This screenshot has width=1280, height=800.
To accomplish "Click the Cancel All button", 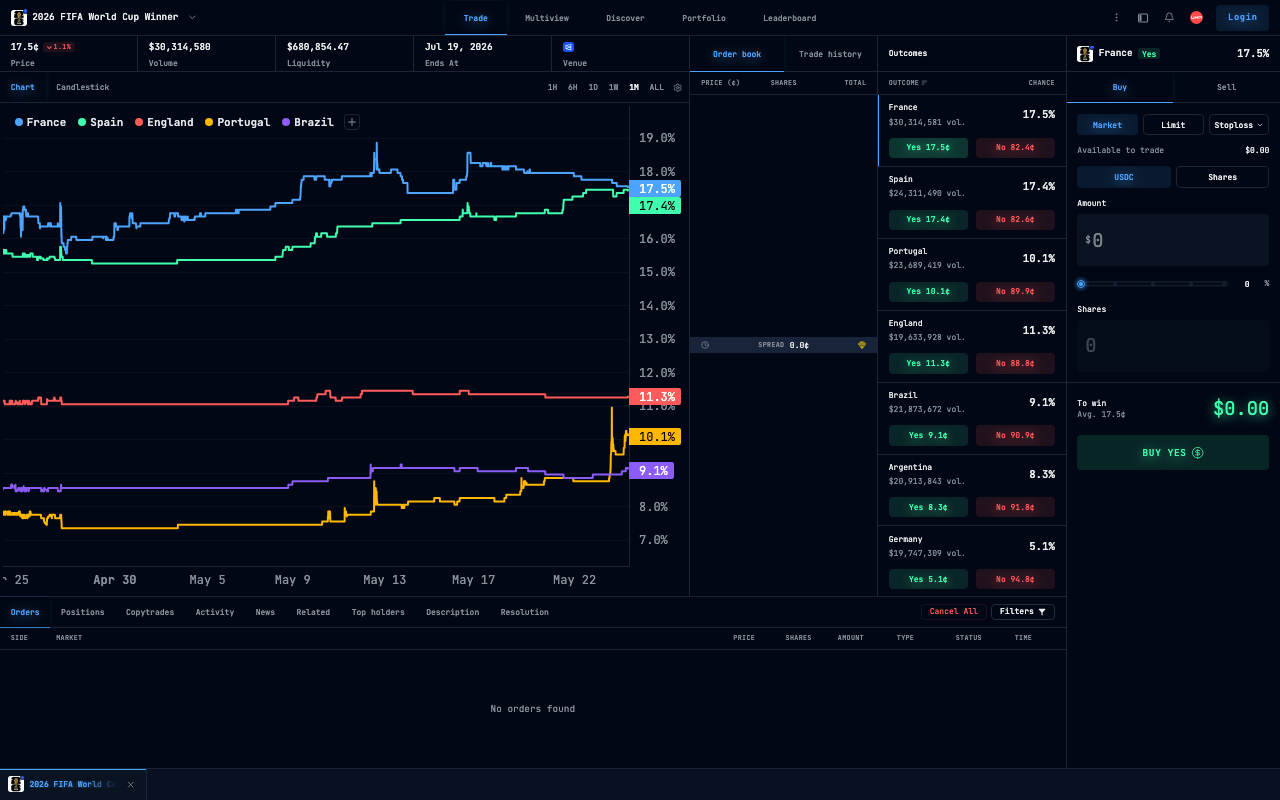I will click(x=953, y=612).
